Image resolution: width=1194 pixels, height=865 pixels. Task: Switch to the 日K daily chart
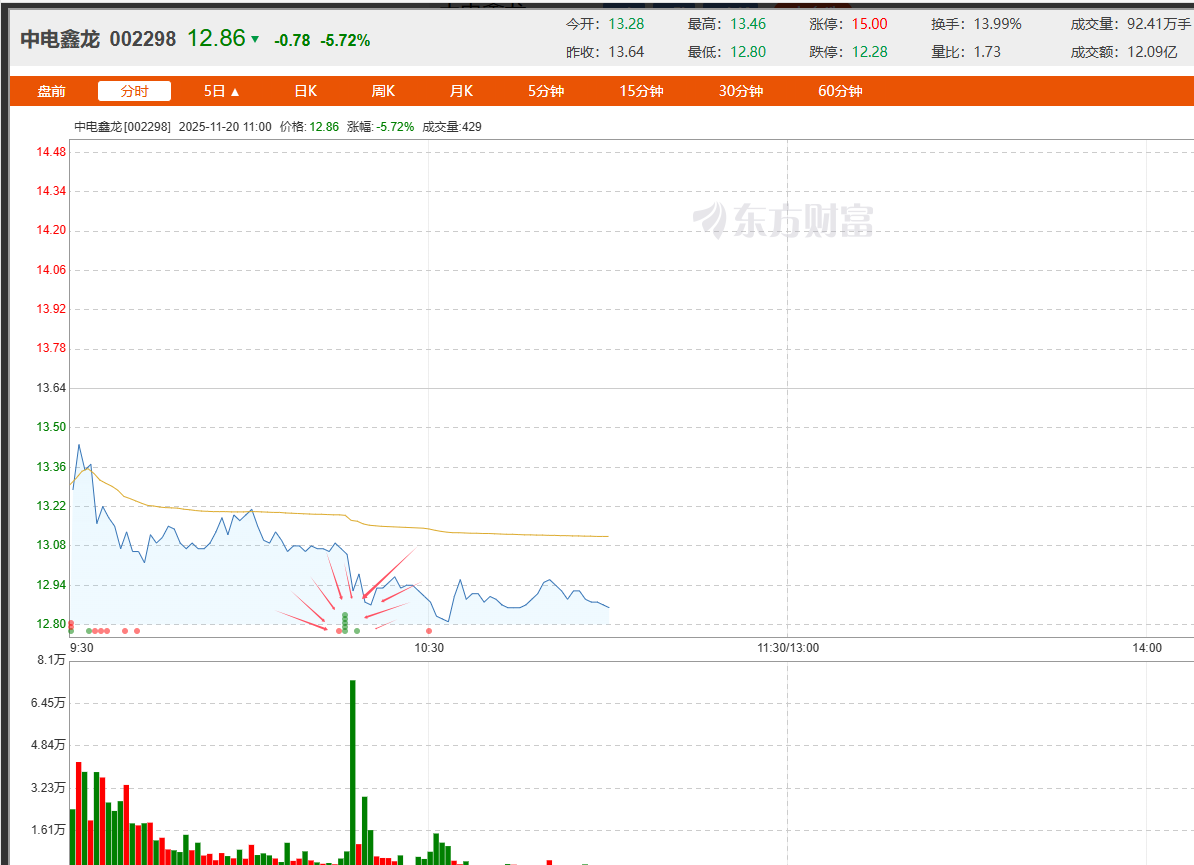(305, 91)
